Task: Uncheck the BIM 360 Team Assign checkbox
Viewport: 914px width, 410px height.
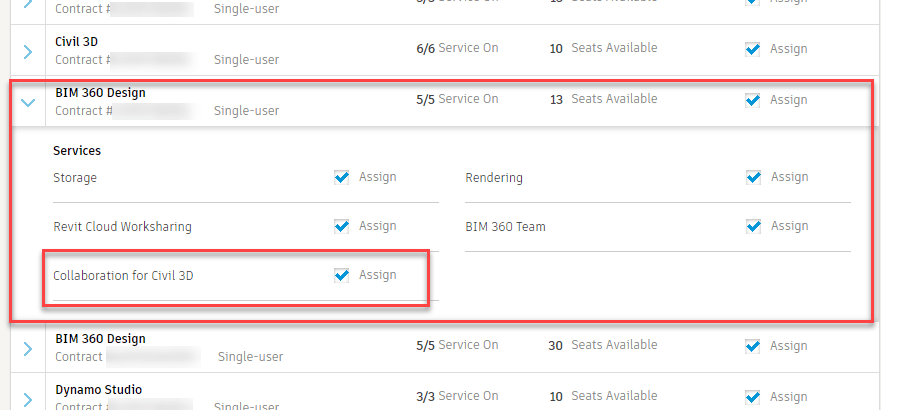Action: (x=754, y=226)
